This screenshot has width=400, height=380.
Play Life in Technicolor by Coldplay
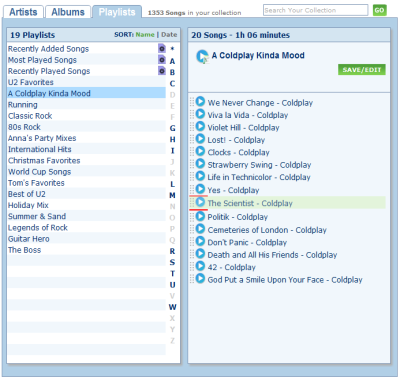200,176
